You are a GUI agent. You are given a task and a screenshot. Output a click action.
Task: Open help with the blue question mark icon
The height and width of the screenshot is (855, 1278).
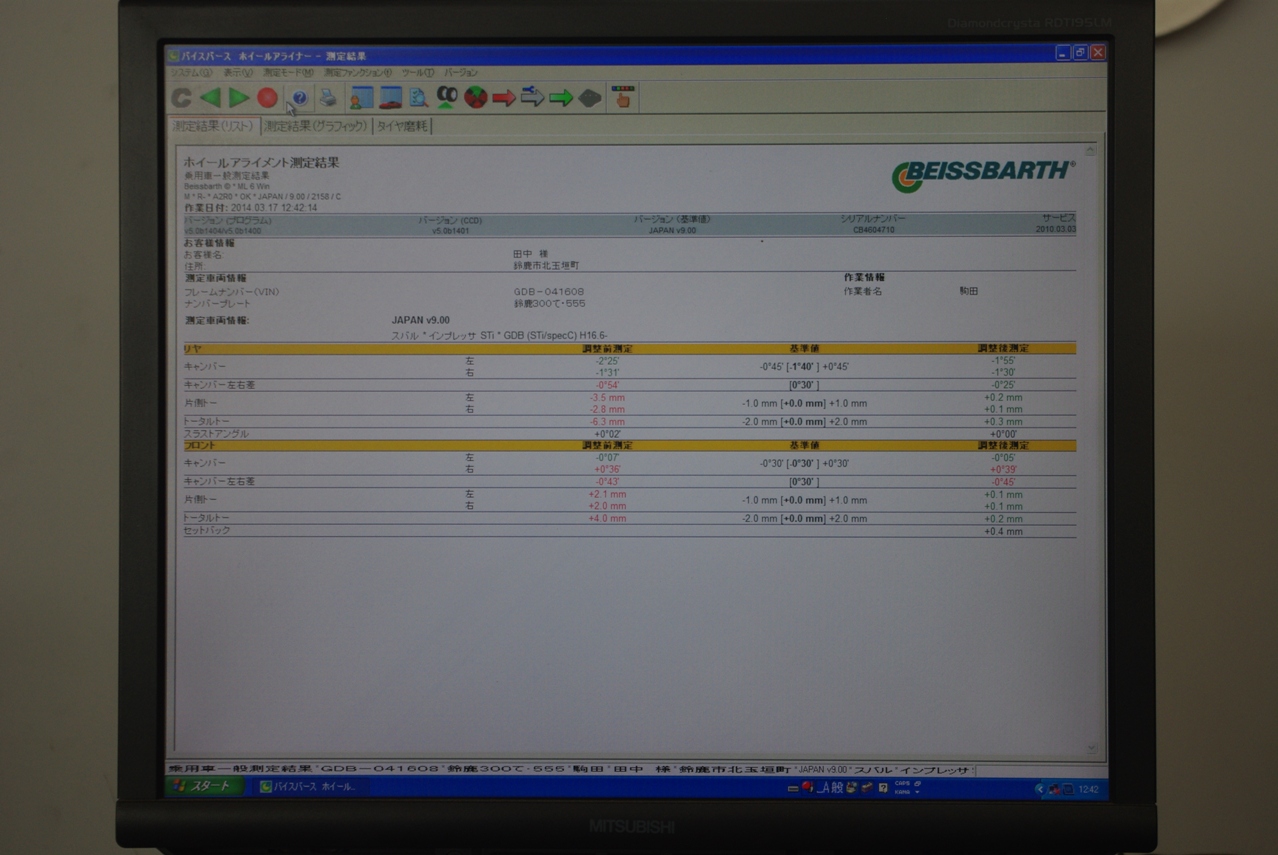pyautogui.click(x=299, y=98)
